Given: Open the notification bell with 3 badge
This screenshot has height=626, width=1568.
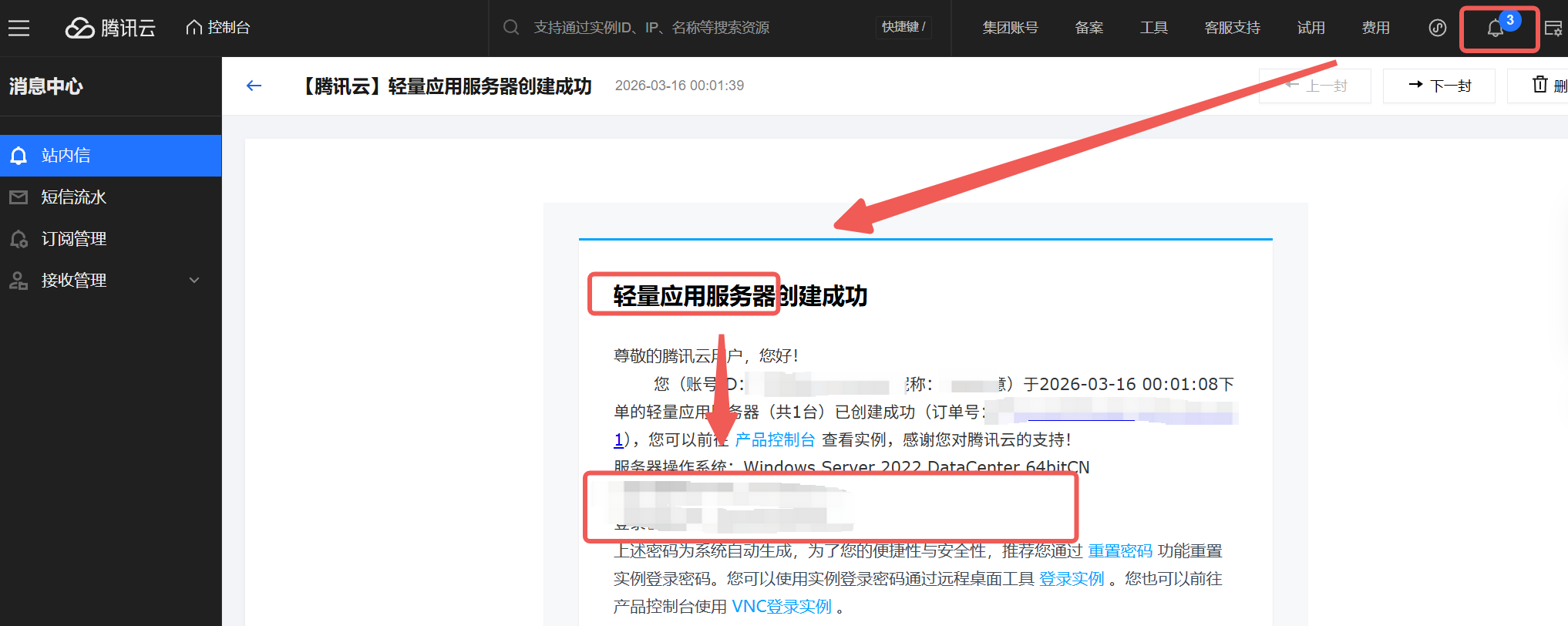Looking at the screenshot, I should [1496, 28].
